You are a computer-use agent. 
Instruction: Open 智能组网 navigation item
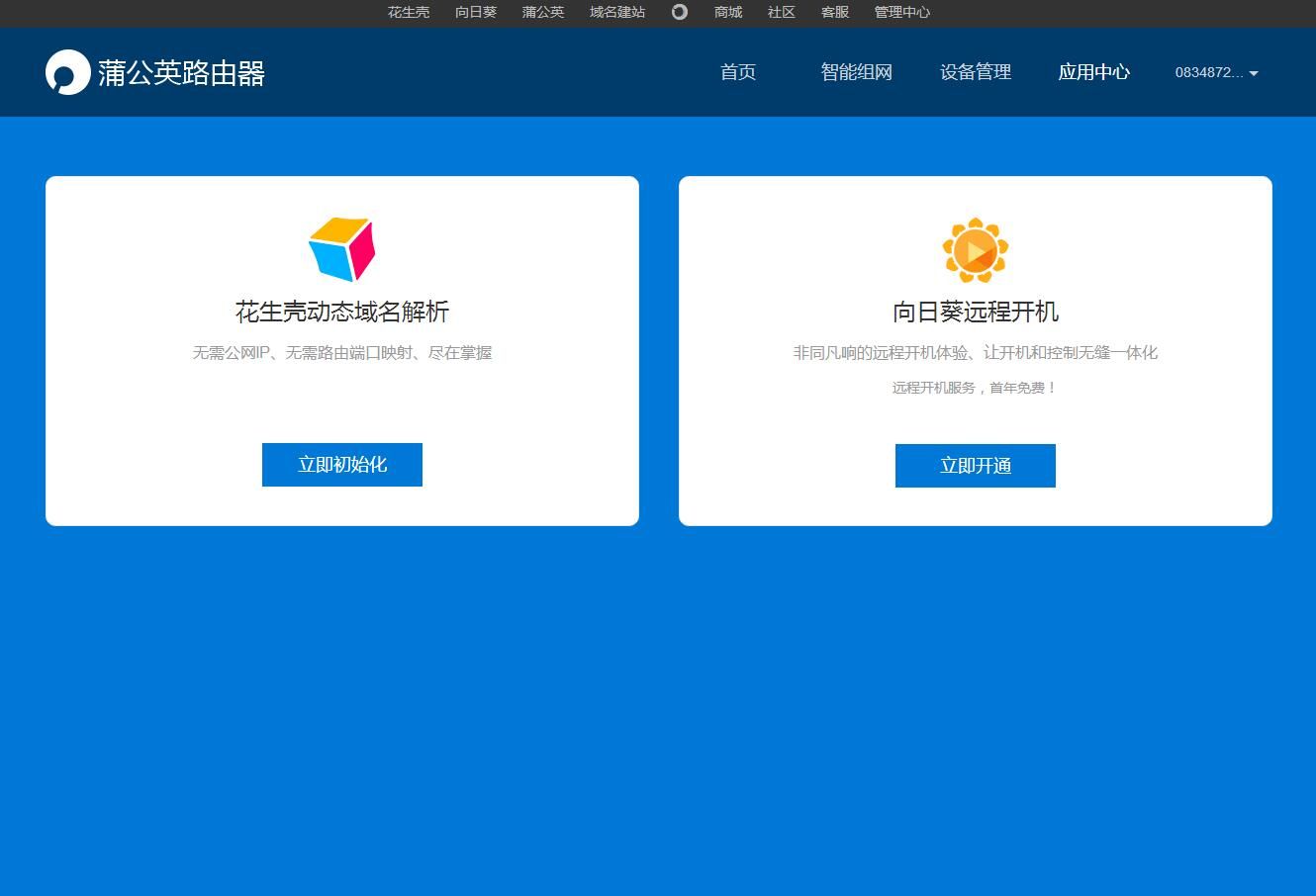857,72
